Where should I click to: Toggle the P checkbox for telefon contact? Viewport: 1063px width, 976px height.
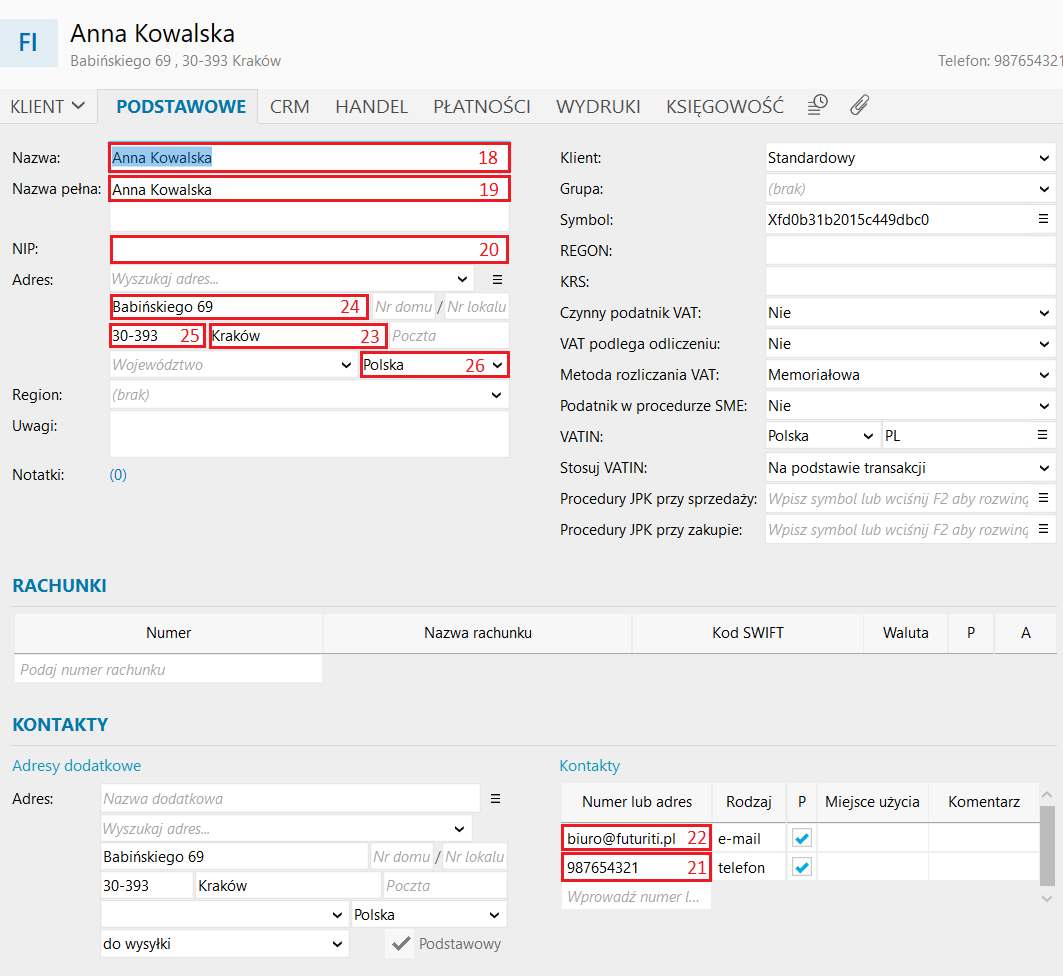801,868
